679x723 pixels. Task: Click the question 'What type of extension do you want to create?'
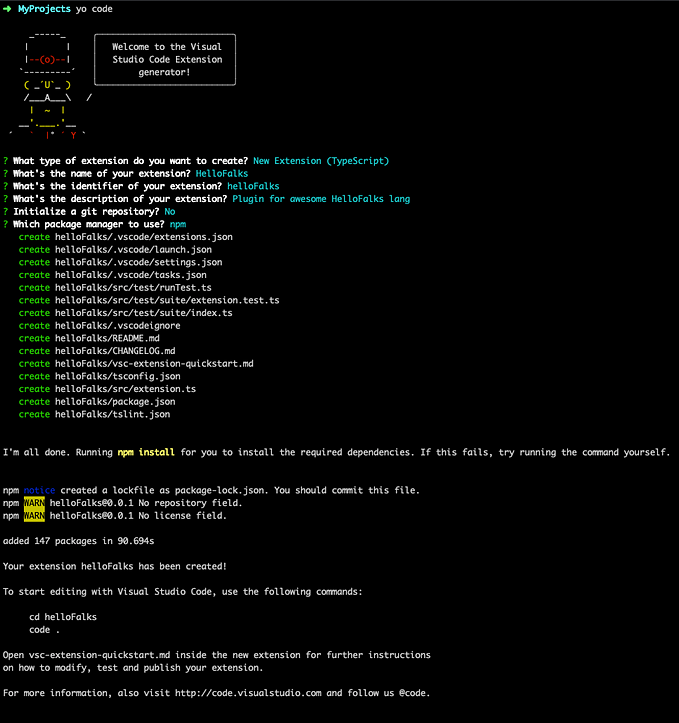click(130, 161)
